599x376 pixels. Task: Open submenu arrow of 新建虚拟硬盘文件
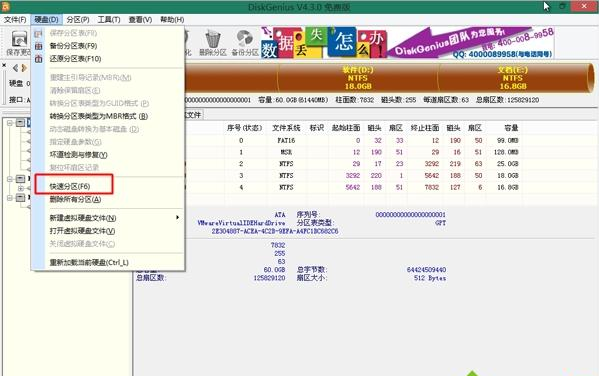pyautogui.click(x=177, y=217)
